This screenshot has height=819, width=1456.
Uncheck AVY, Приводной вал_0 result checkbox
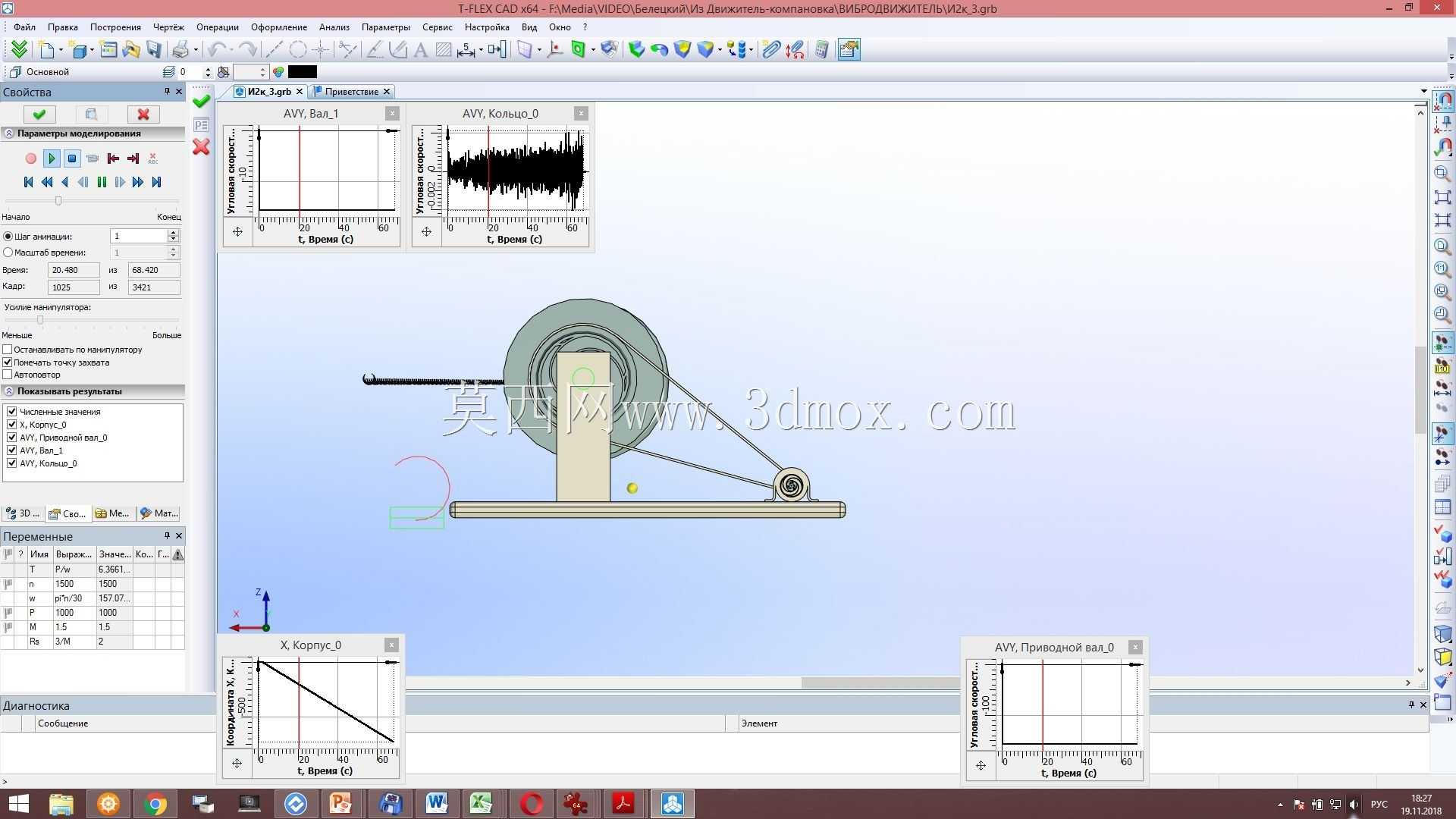pyautogui.click(x=12, y=438)
